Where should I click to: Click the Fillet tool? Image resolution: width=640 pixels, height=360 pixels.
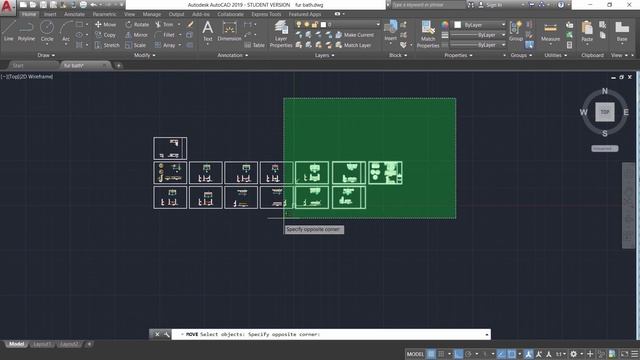(x=165, y=35)
